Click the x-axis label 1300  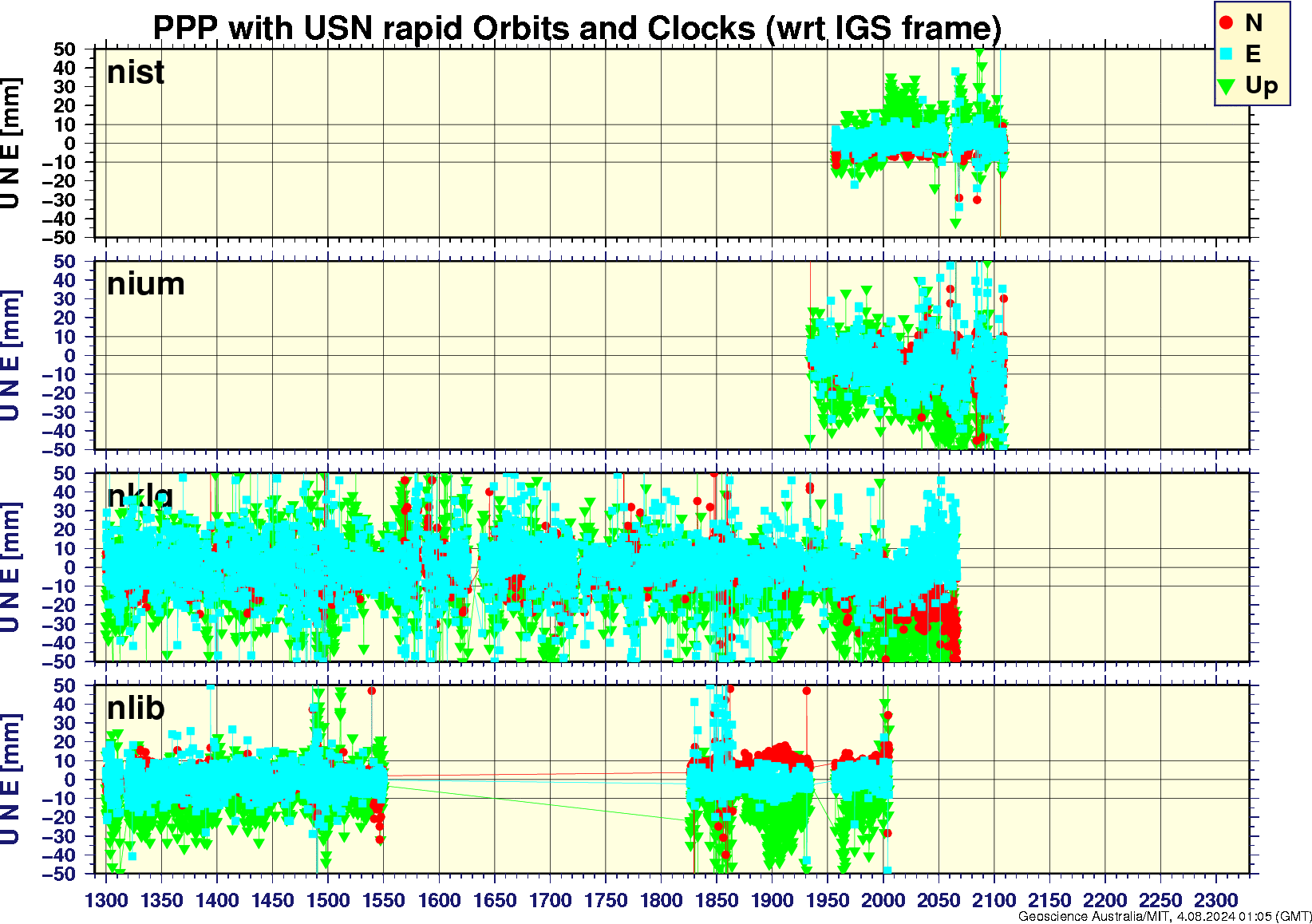point(106,900)
